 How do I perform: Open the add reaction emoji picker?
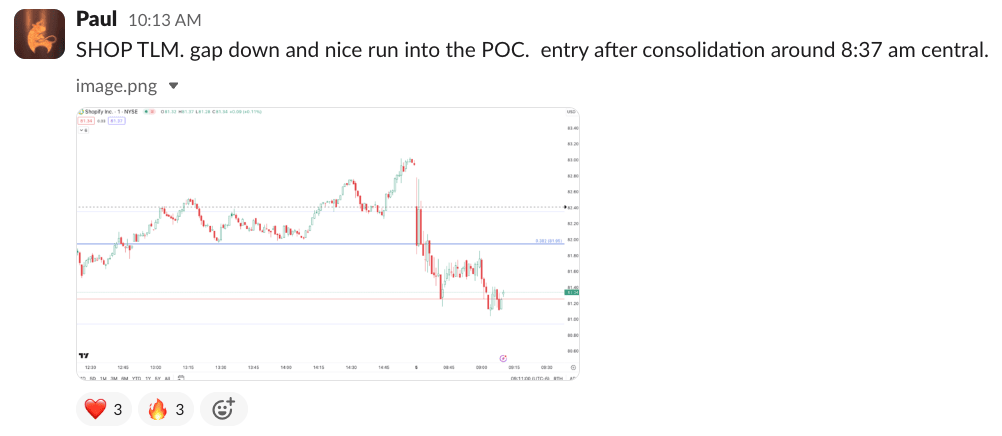click(x=223, y=408)
